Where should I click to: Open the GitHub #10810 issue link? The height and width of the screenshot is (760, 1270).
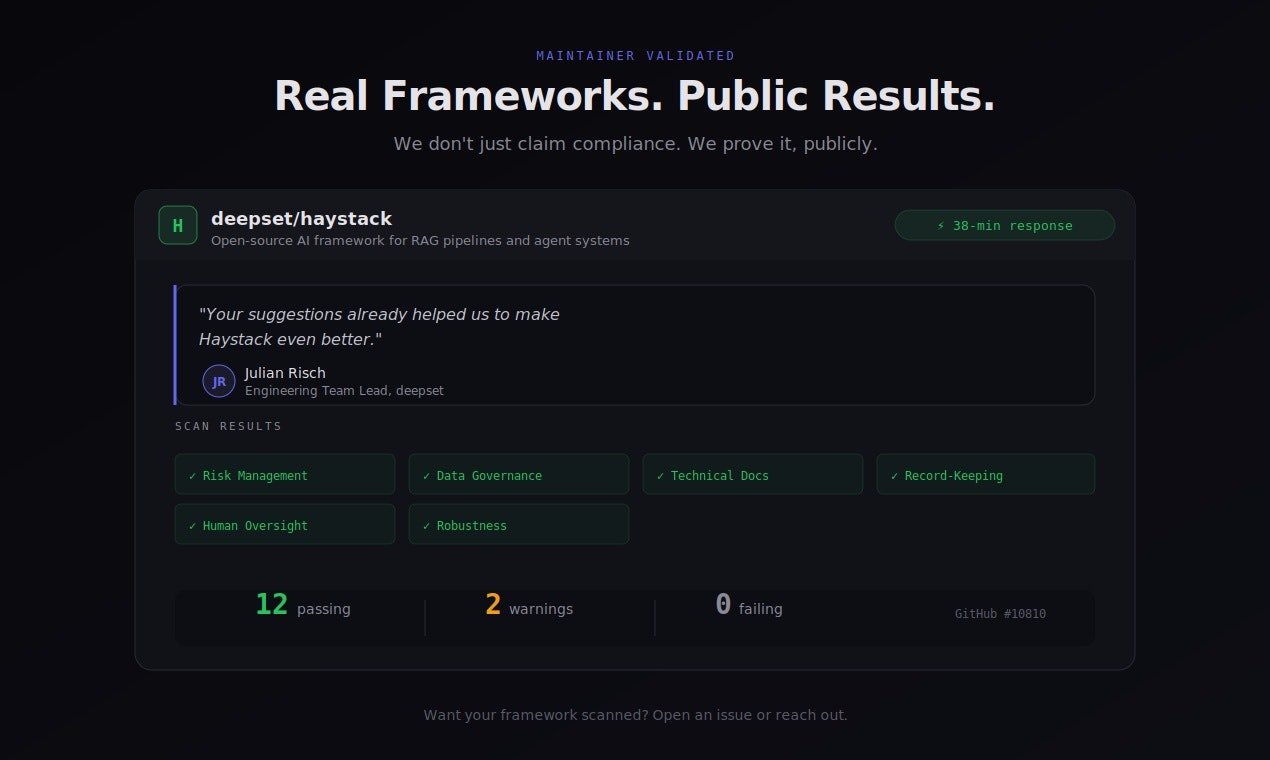click(x=1000, y=614)
